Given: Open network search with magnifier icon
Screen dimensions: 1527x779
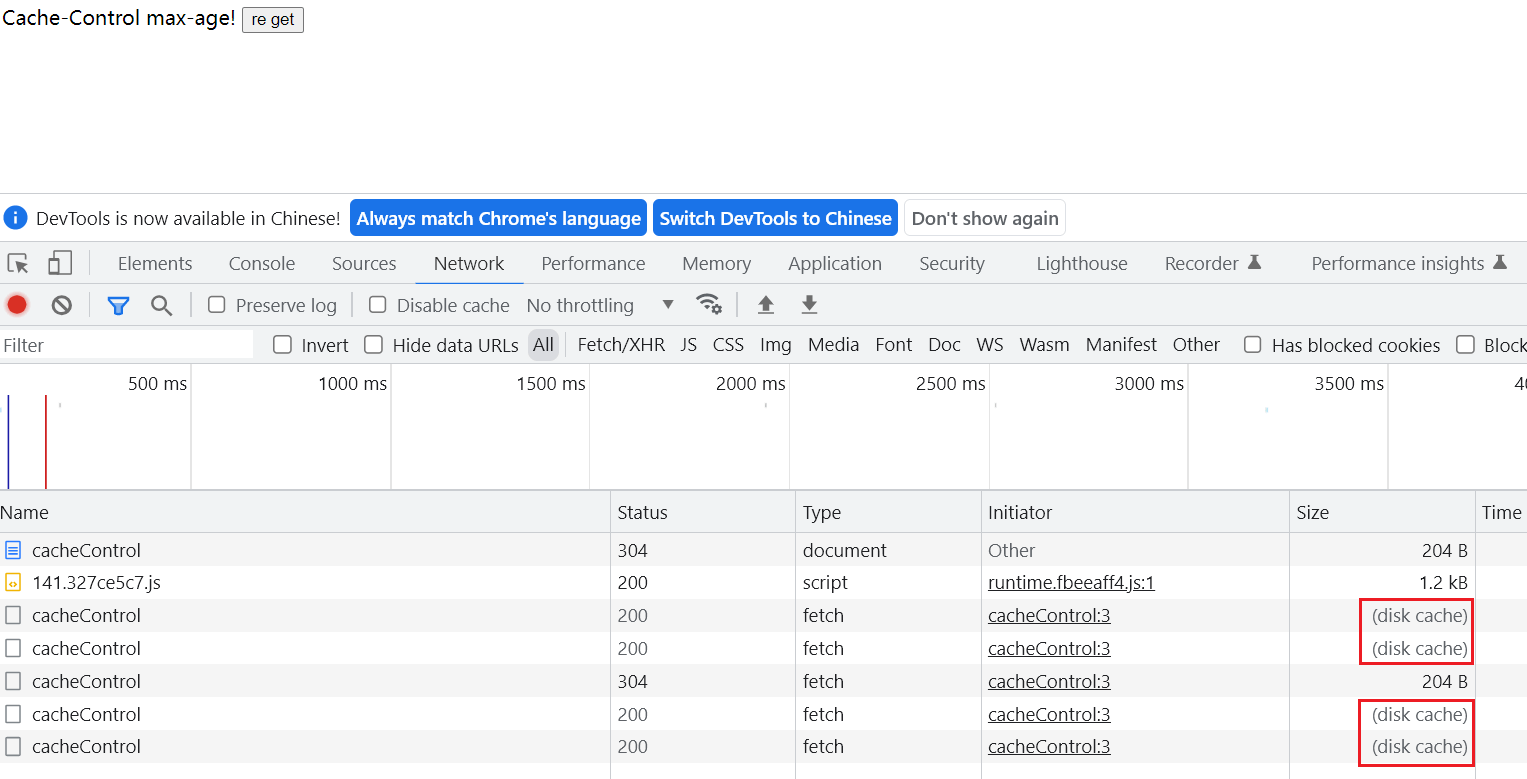Looking at the screenshot, I should (x=161, y=305).
